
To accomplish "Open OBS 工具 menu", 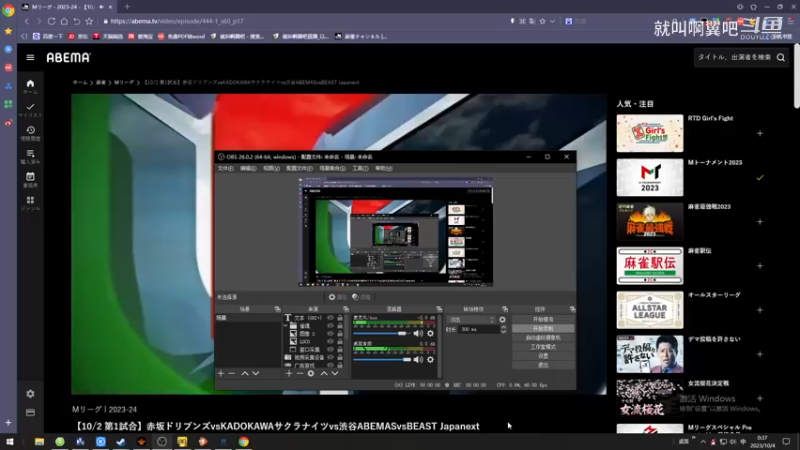I will 360,168.
